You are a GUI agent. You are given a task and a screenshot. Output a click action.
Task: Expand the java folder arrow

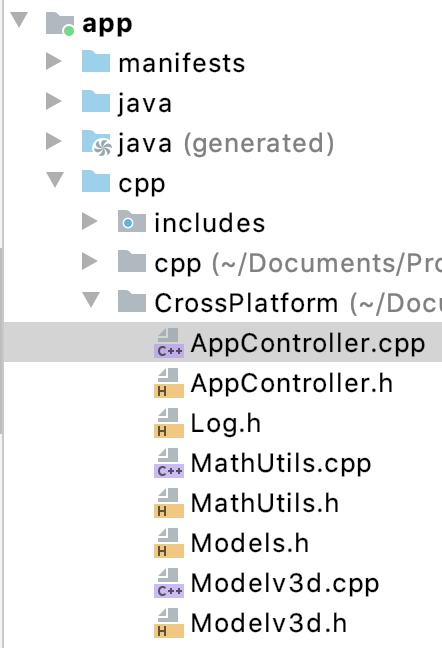point(54,101)
